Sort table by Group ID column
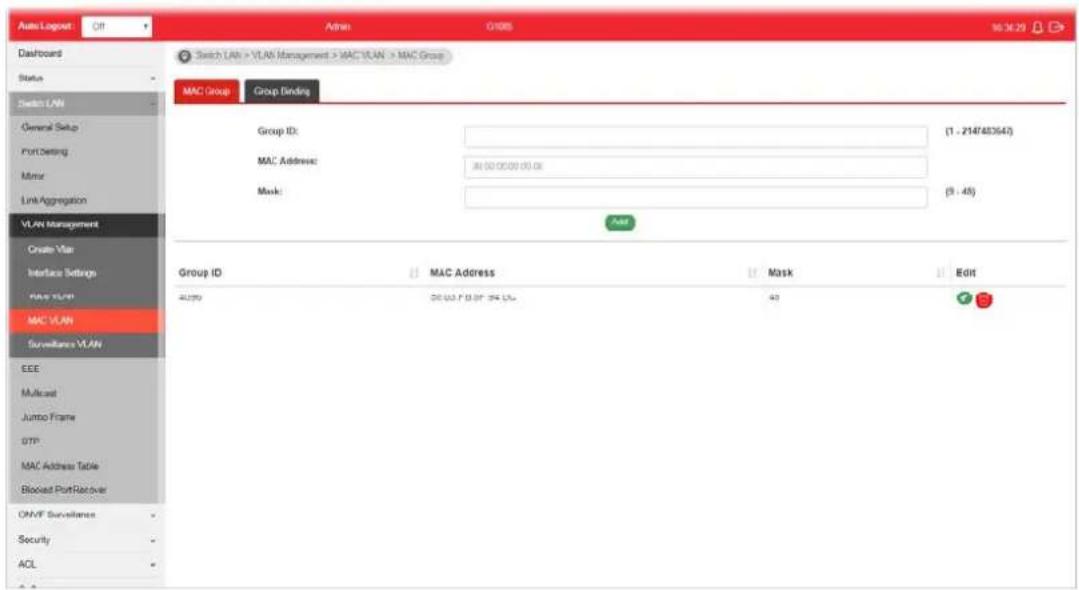 tap(414, 273)
